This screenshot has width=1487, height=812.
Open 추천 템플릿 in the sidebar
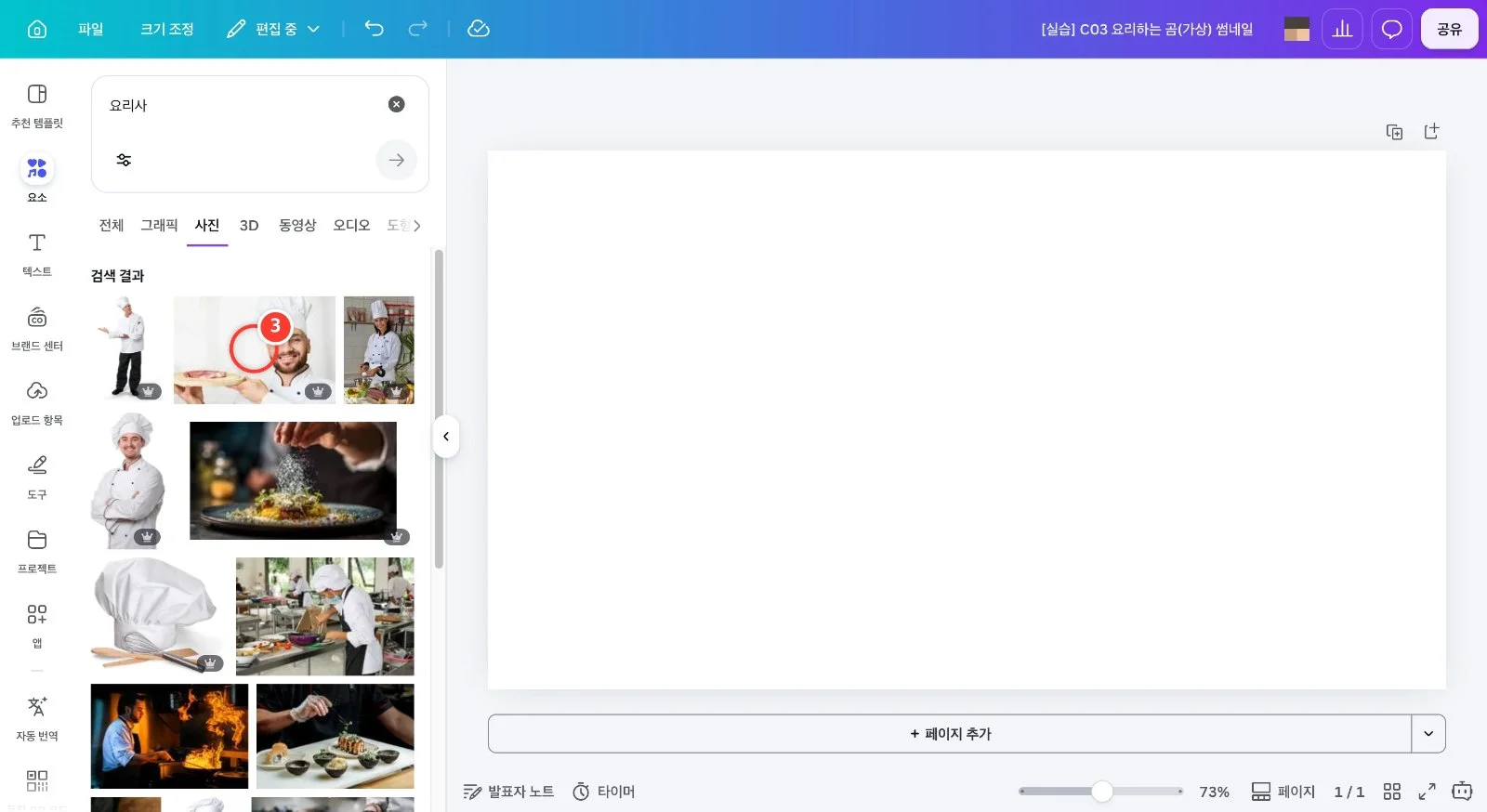(37, 106)
